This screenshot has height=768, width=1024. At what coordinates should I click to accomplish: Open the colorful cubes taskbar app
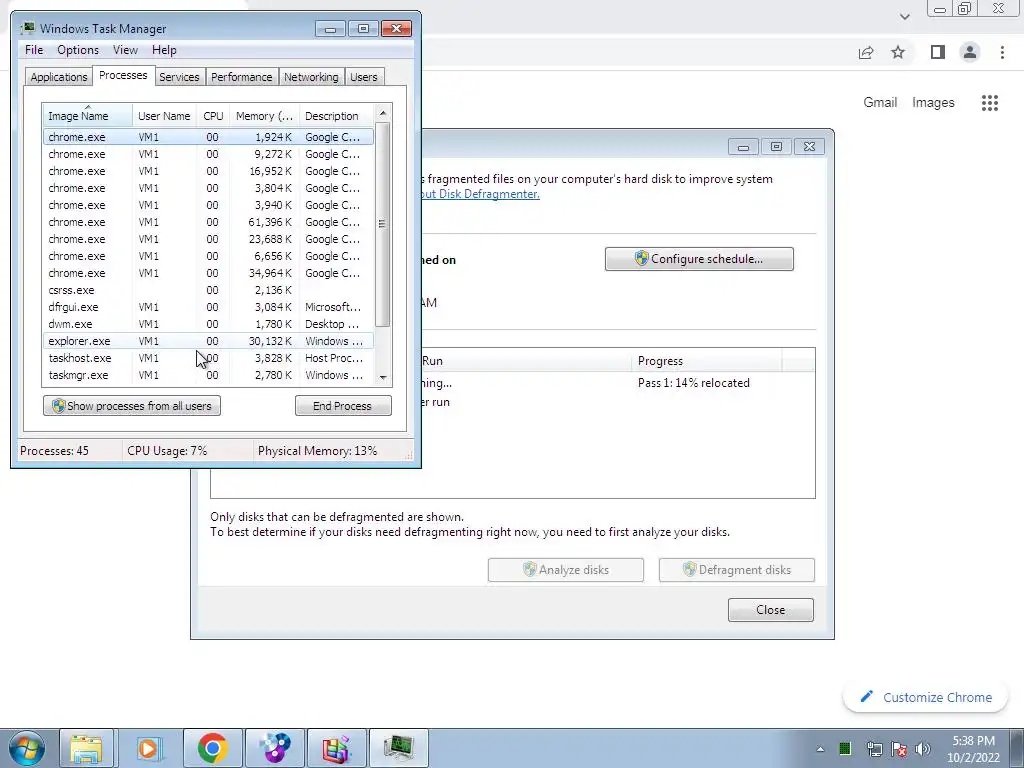(337, 748)
